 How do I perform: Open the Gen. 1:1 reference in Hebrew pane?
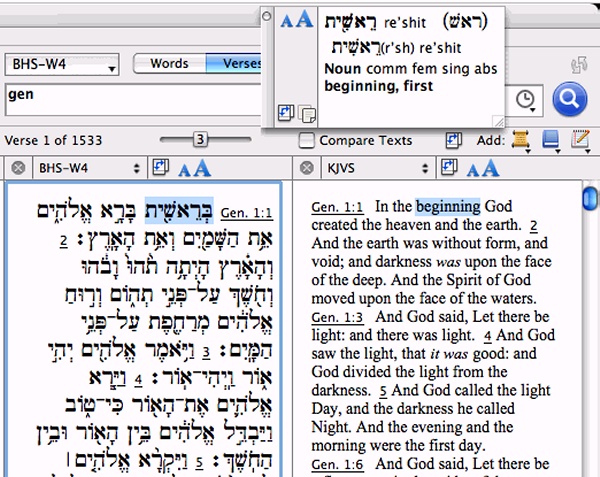pos(246,213)
